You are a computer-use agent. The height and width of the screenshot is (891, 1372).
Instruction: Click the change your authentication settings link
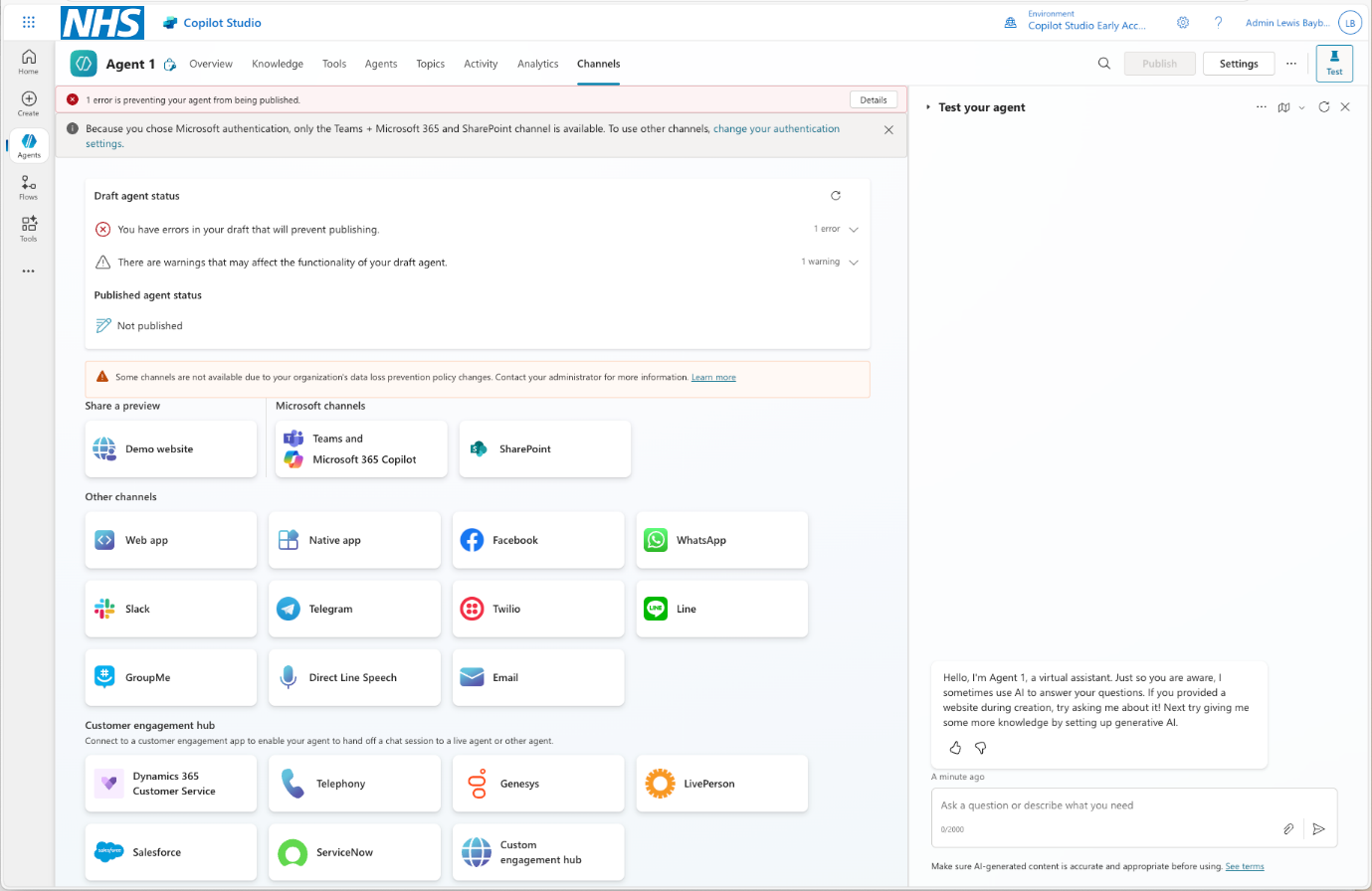coord(776,129)
